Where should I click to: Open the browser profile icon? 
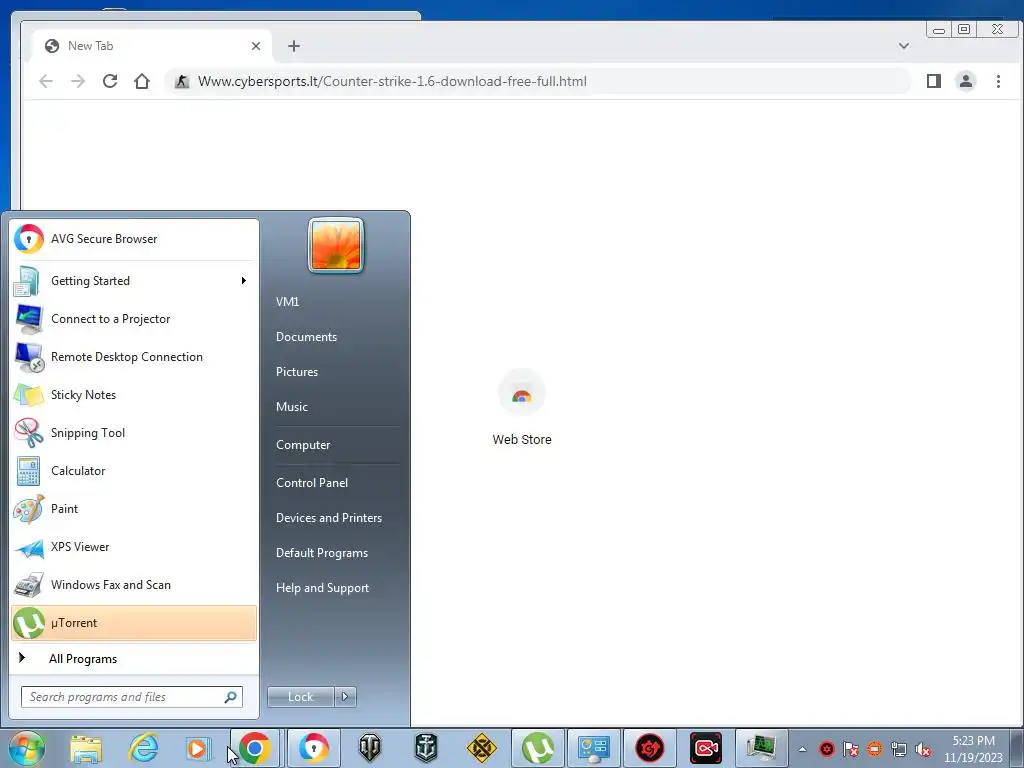(x=966, y=81)
